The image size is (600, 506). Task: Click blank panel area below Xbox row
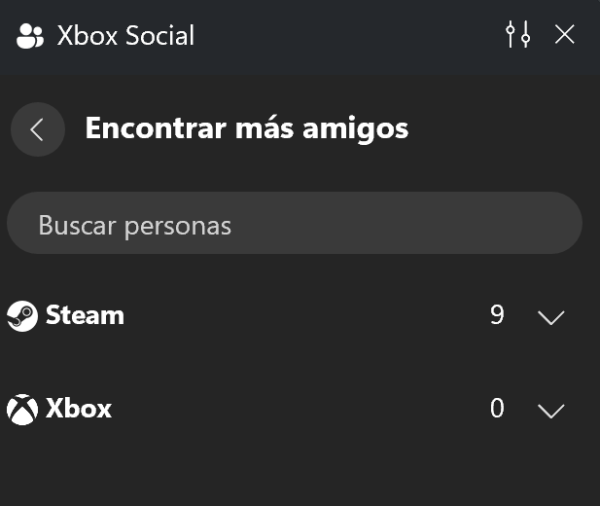pos(300,471)
